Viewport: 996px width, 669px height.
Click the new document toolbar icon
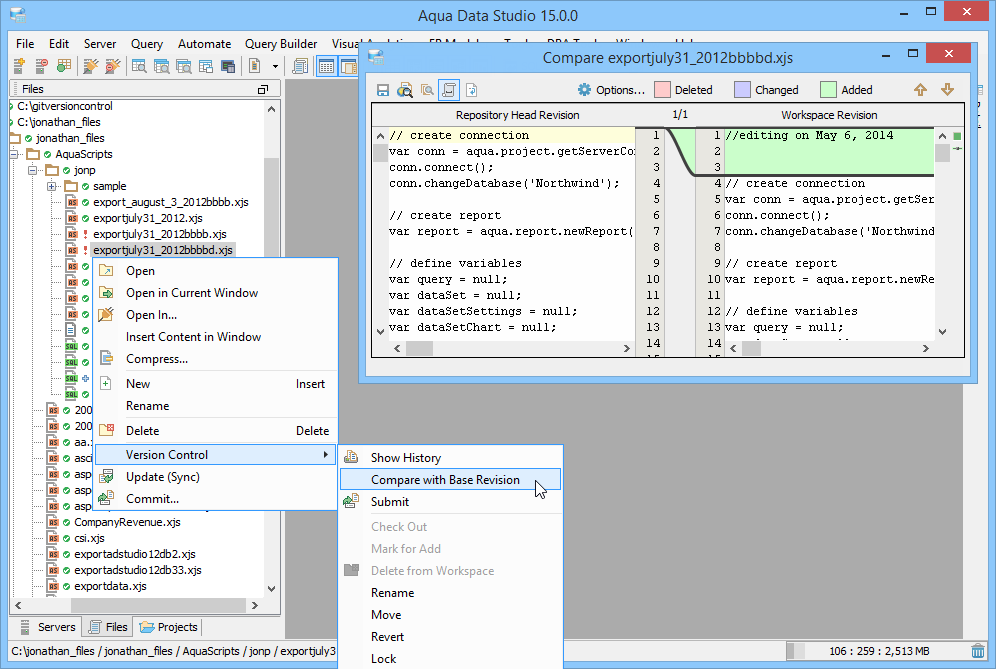255,65
